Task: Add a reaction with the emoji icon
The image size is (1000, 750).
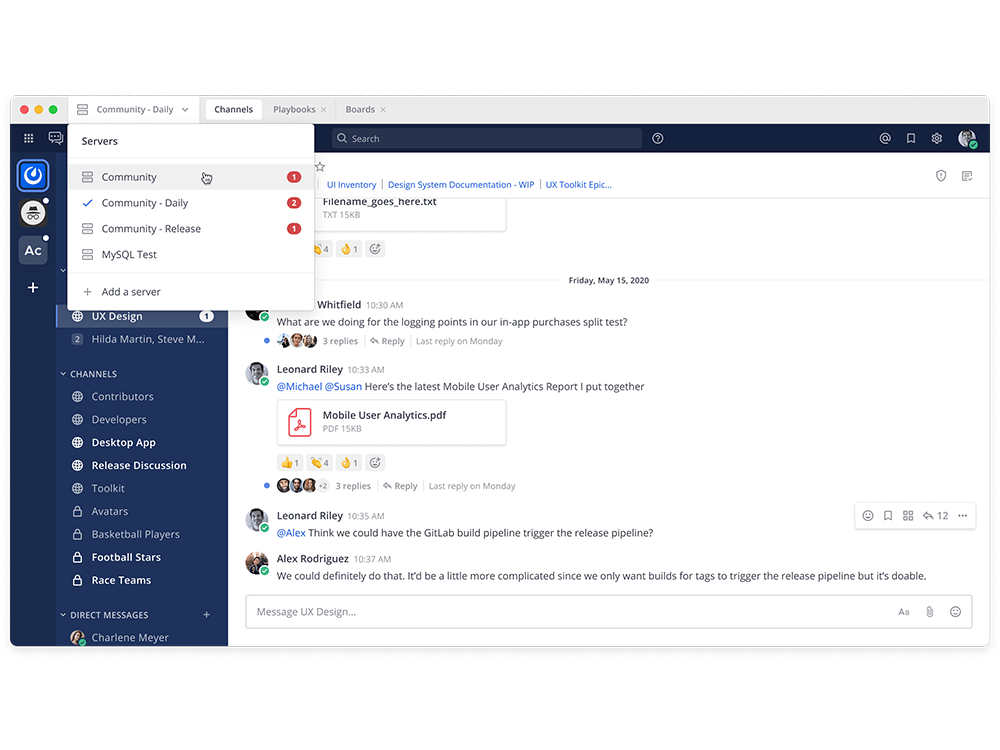Action: [x=955, y=611]
